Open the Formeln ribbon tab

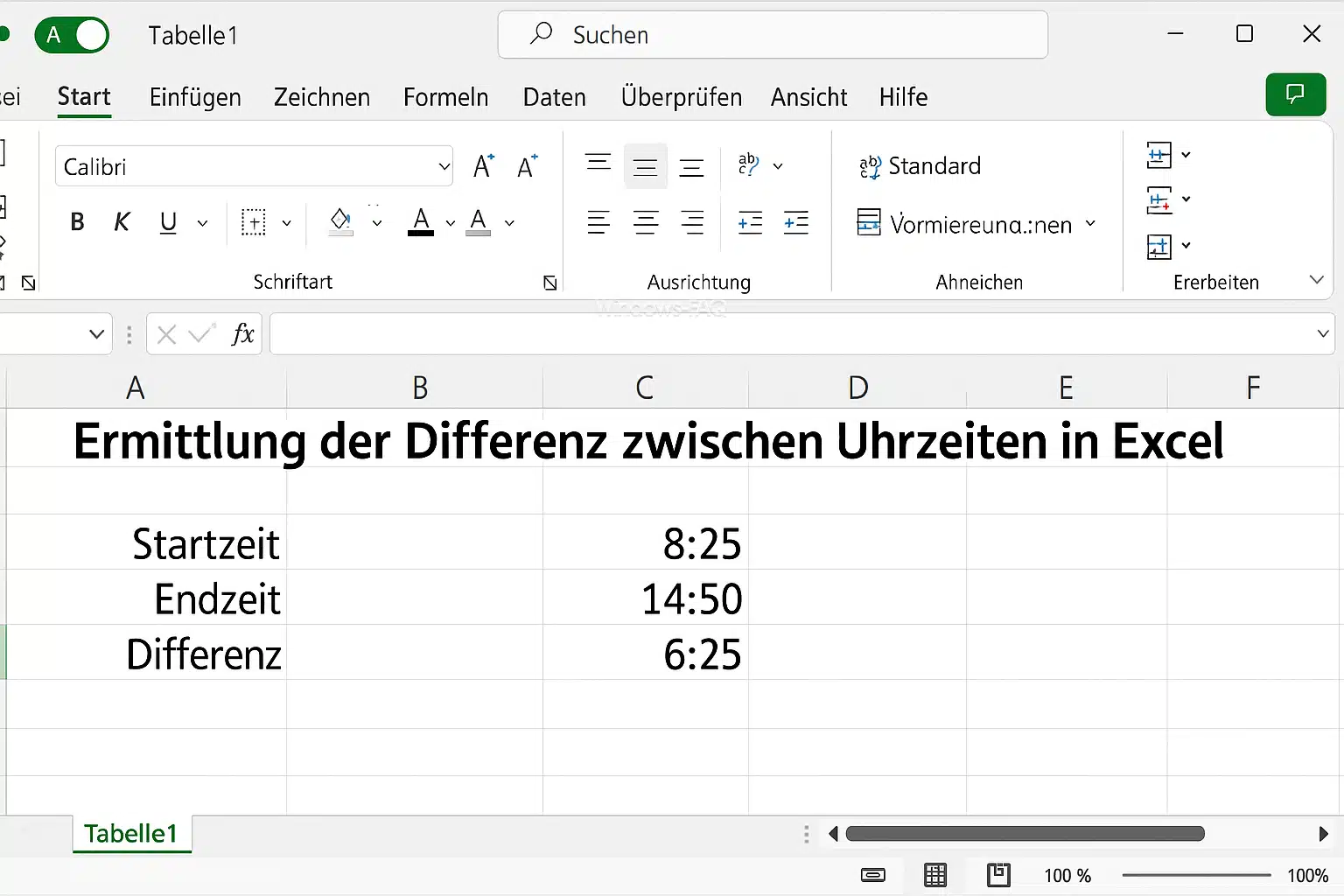[445, 97]
